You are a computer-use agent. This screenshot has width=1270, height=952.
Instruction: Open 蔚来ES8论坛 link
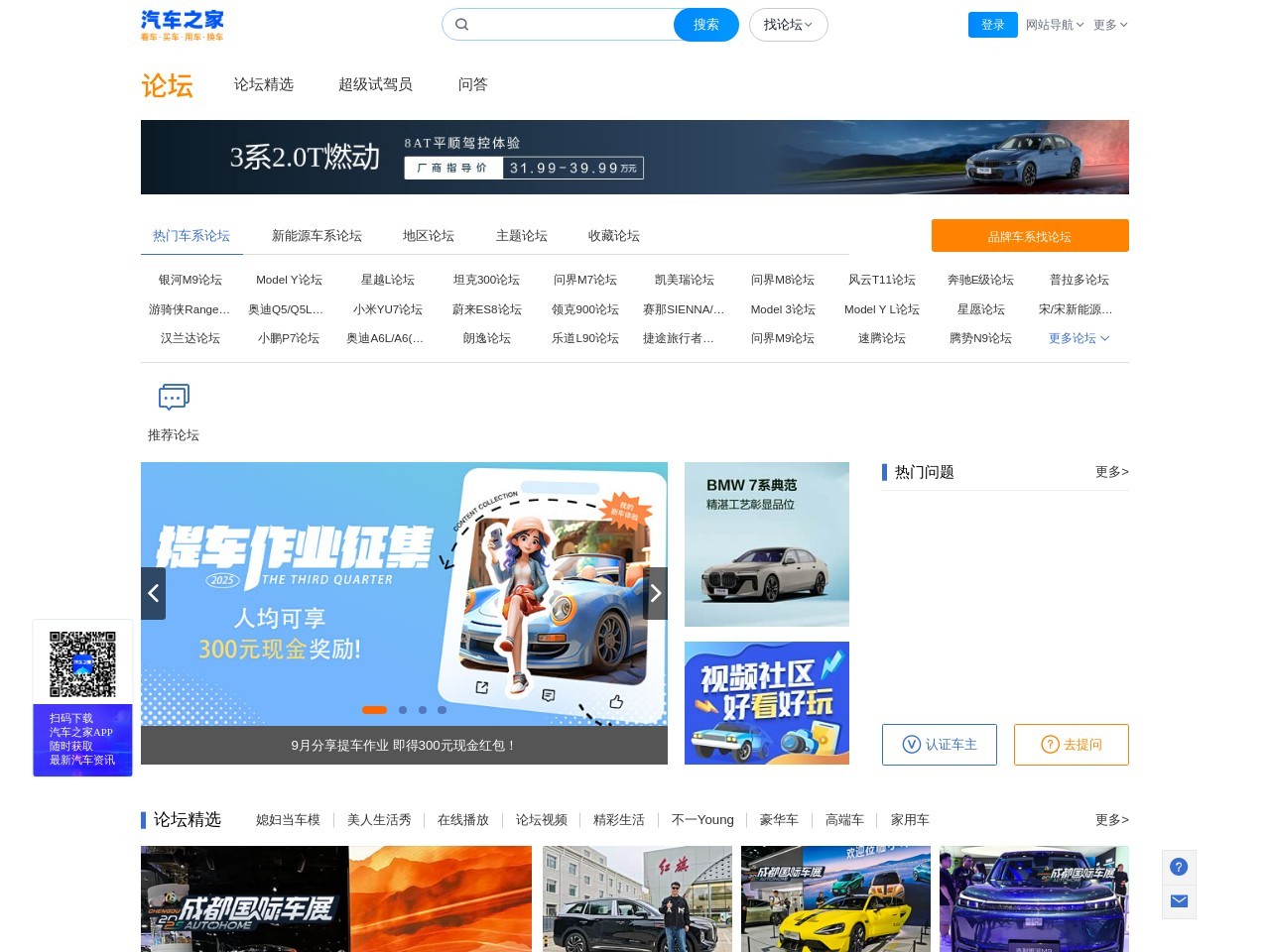pos(486,309)
